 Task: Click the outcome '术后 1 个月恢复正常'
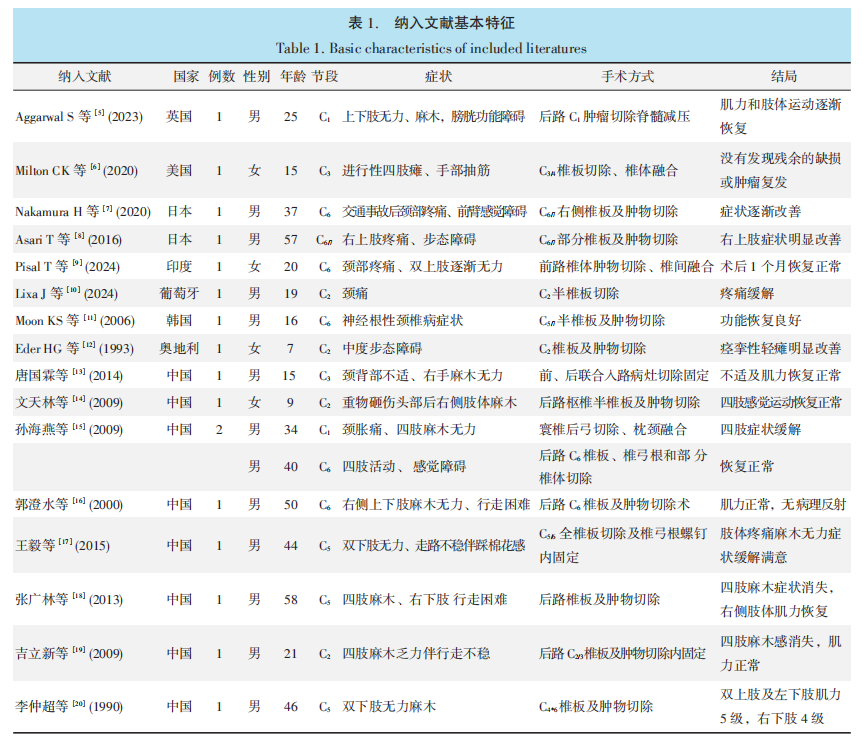[x=780, y=266]
